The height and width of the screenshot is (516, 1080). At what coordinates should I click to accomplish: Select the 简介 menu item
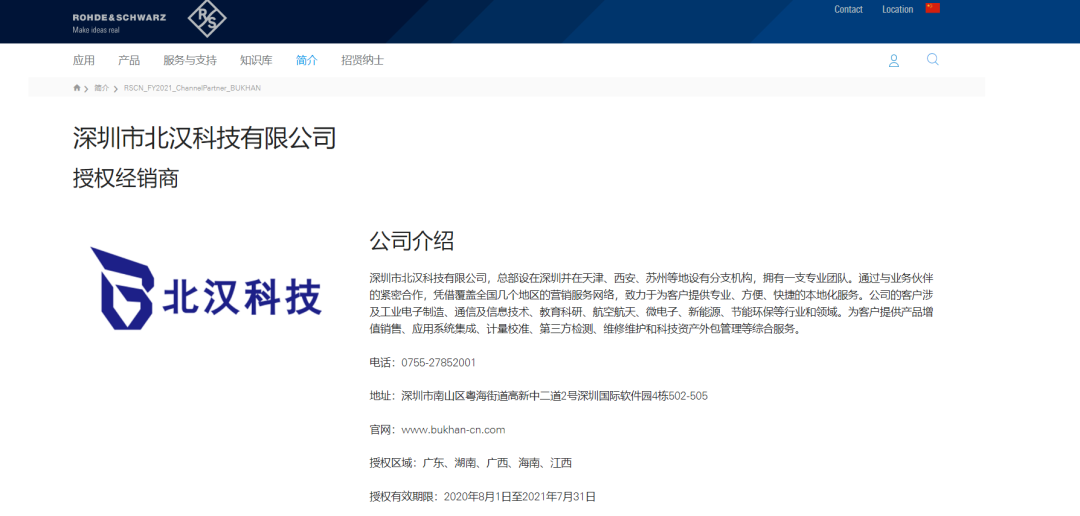tap(307, 61)
